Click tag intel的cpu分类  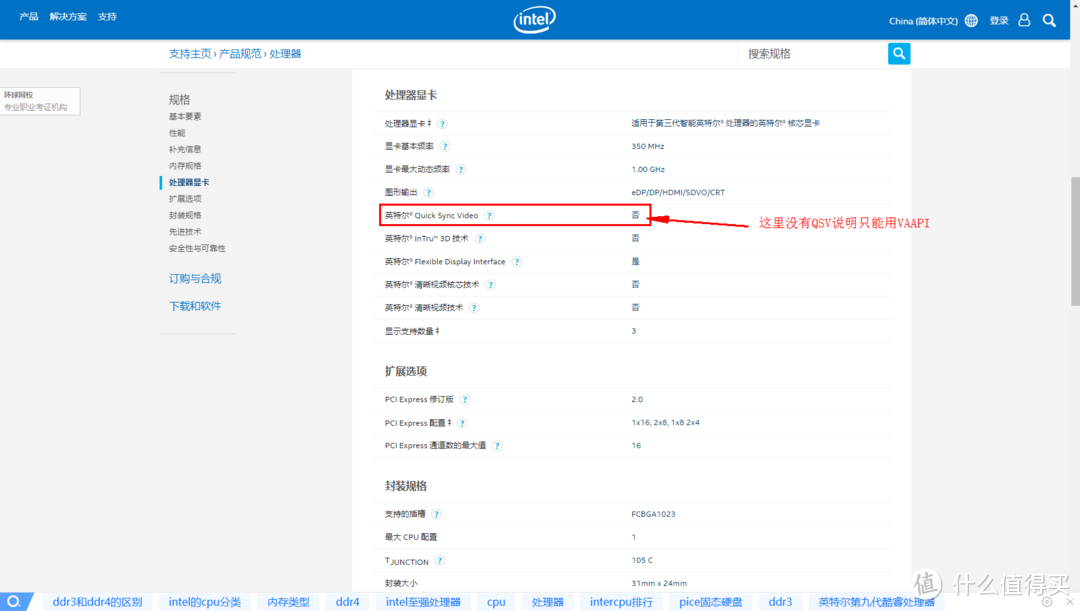point(205,602)
